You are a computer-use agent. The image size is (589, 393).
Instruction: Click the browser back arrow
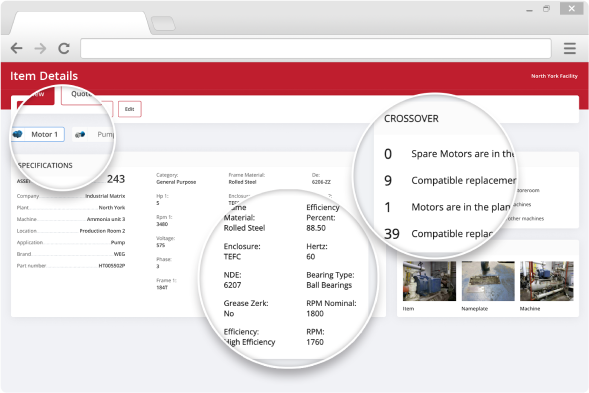pos(17,48)
